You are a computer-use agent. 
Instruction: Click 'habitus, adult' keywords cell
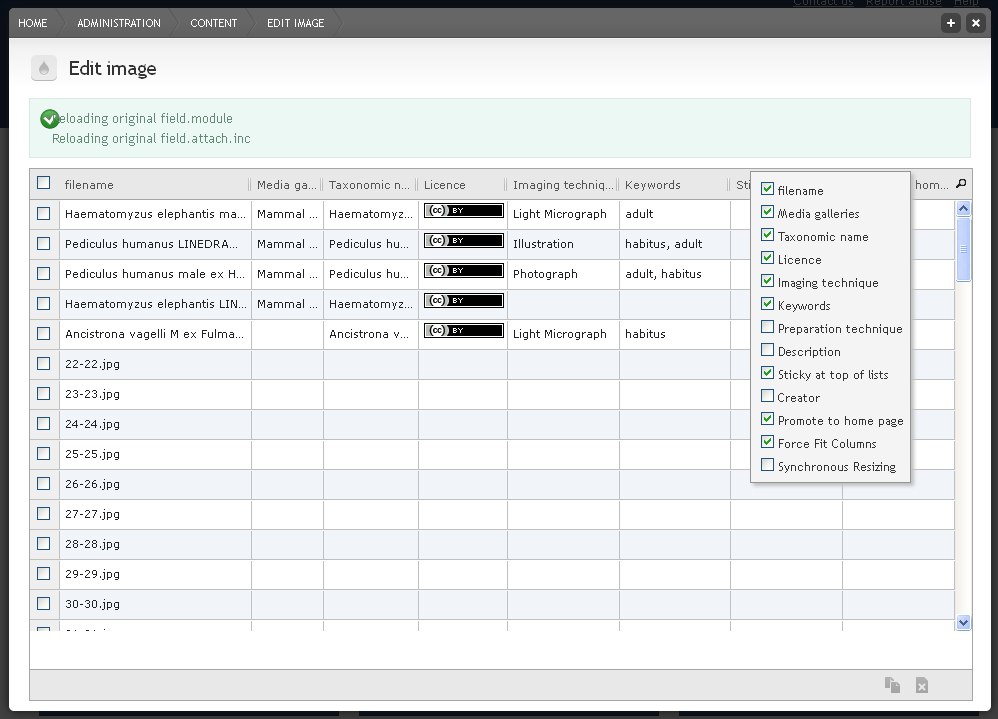(675, 244)
